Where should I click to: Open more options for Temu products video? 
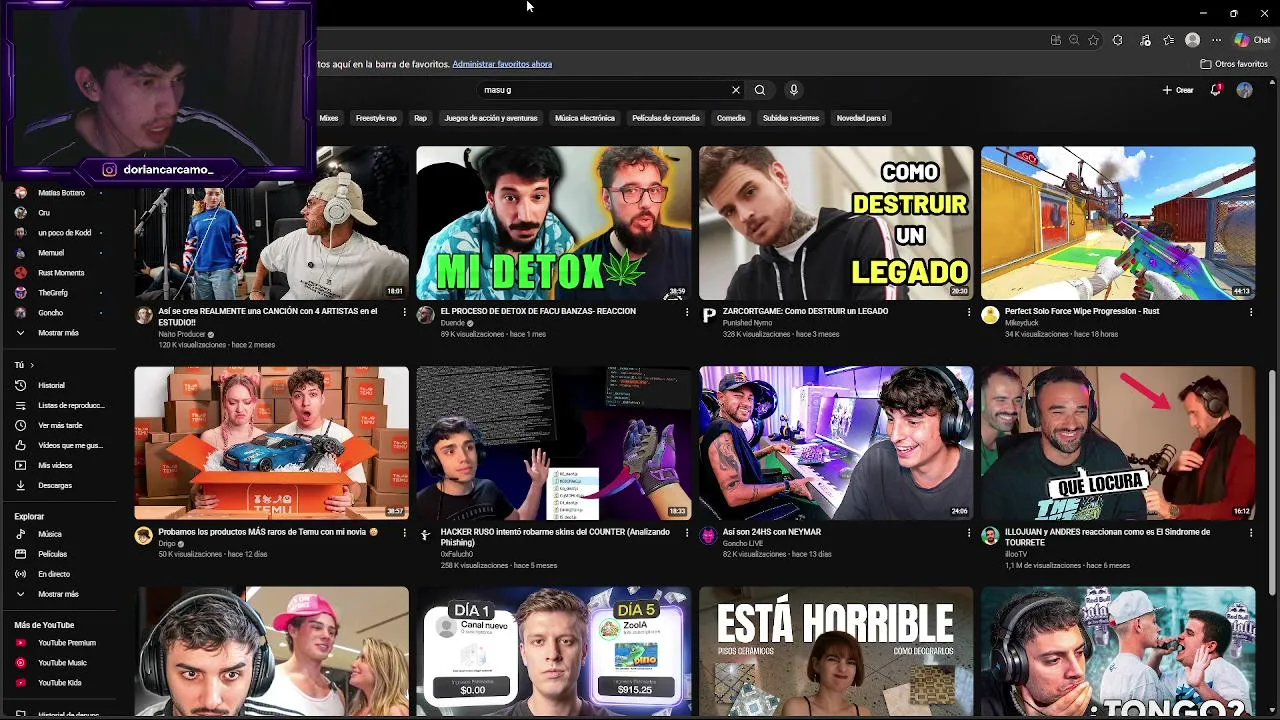point(404,533)
